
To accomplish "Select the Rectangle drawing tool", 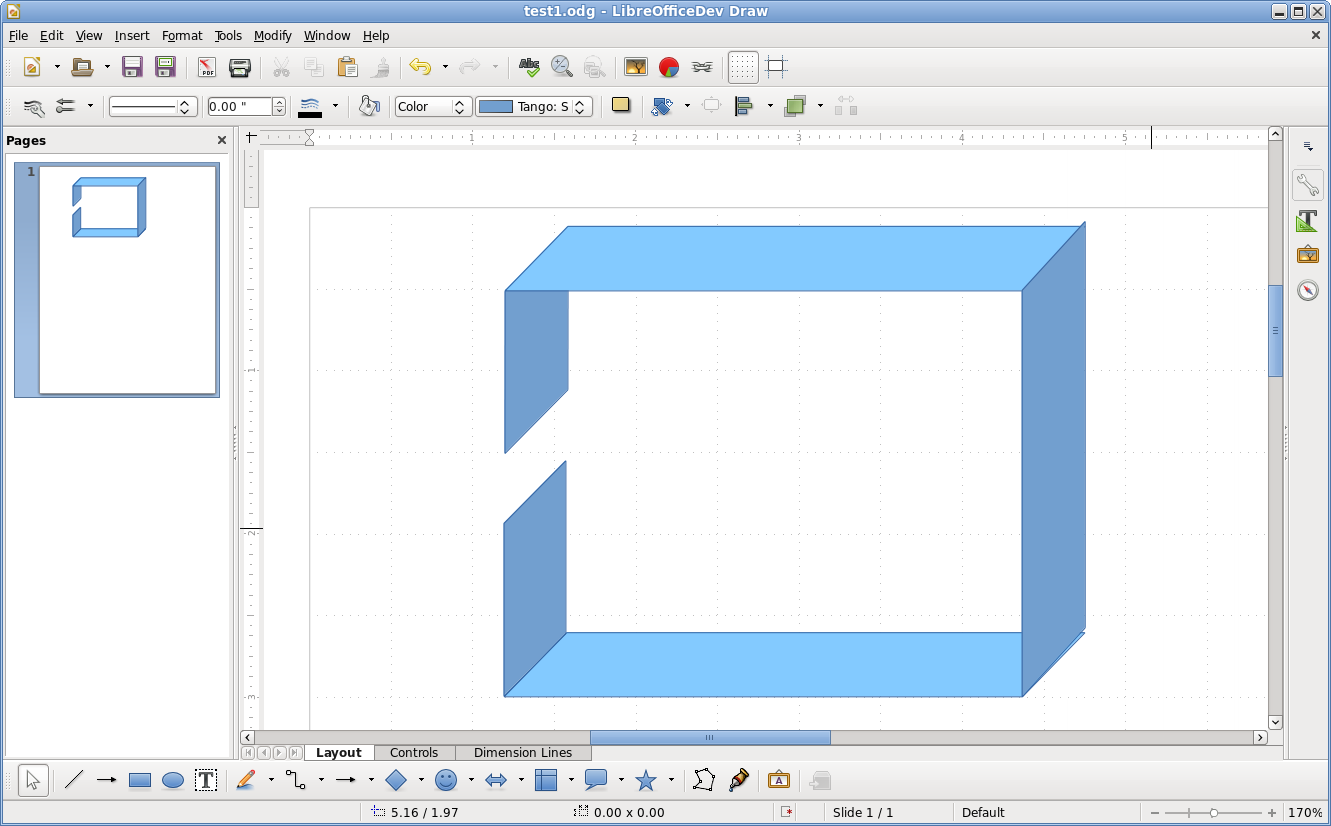I will click(140, 781).
